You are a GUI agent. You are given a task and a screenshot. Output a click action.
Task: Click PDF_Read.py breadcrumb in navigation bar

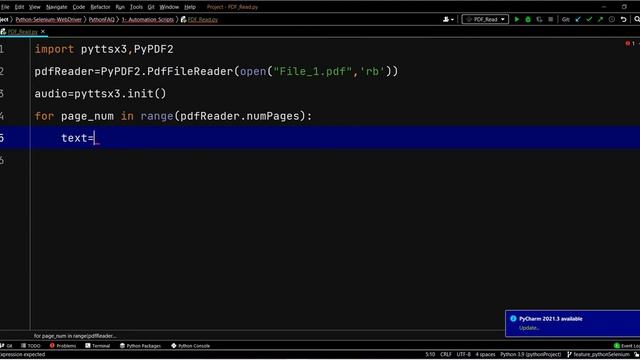pos(203,19)
